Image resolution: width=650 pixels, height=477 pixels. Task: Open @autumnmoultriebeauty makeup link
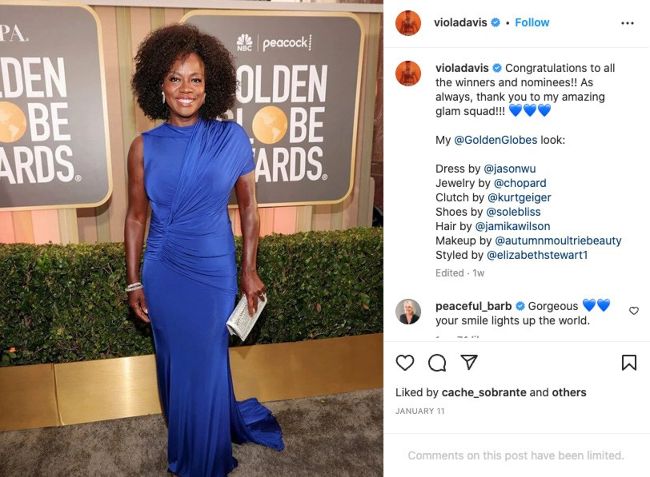558,241
